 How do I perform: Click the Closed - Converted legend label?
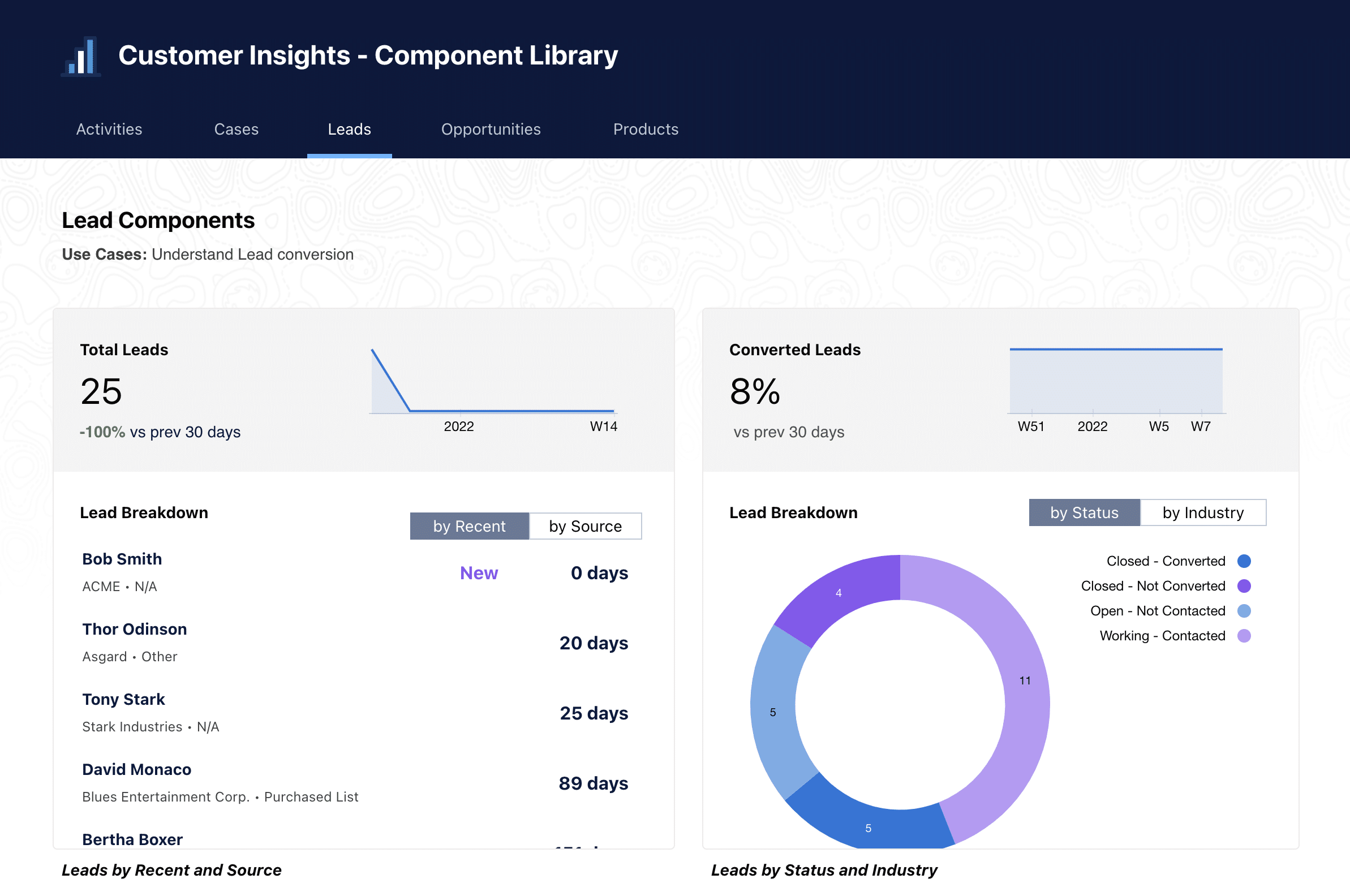coord(1166,561)
